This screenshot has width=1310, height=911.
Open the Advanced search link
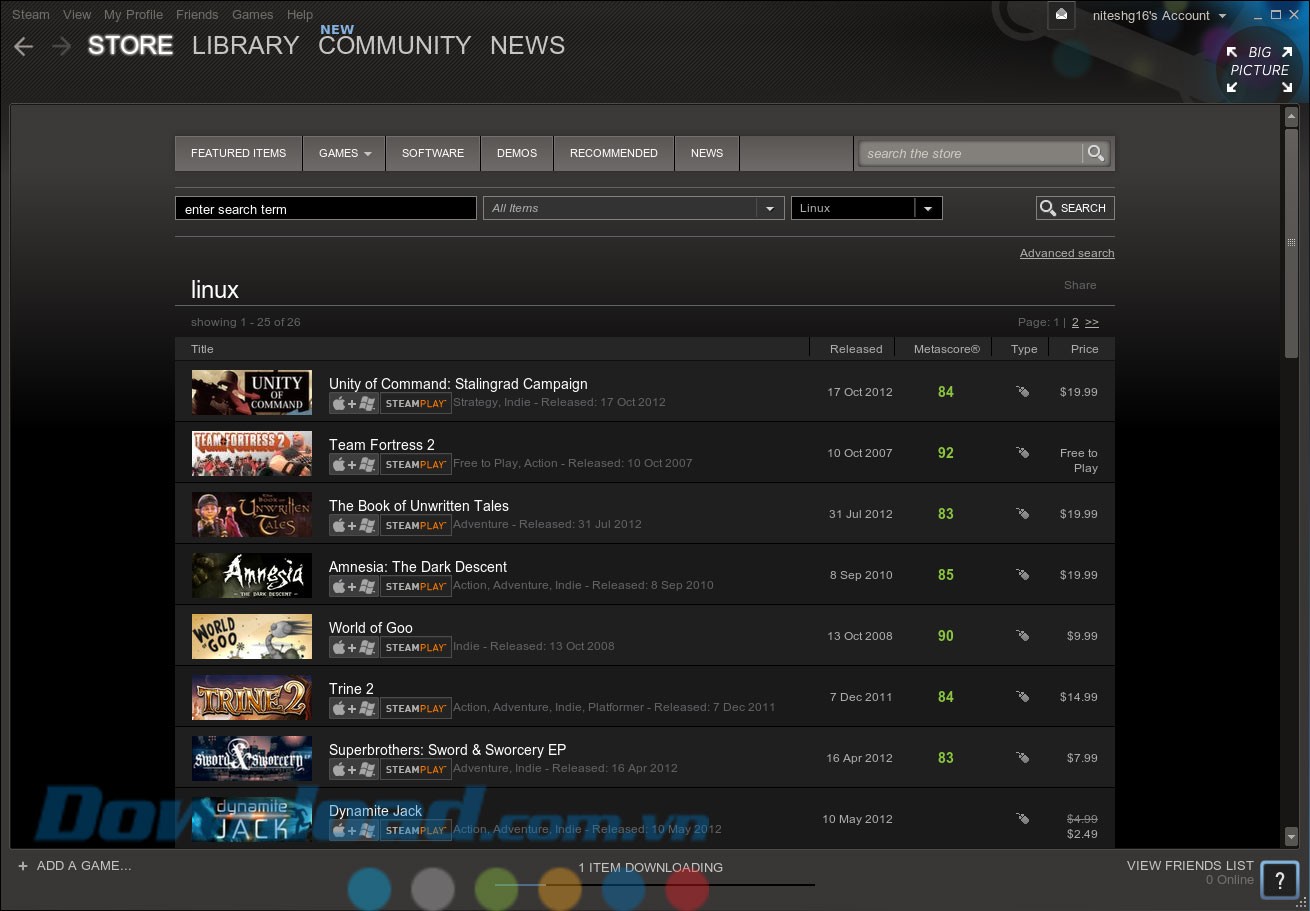tap(1066, 253)
